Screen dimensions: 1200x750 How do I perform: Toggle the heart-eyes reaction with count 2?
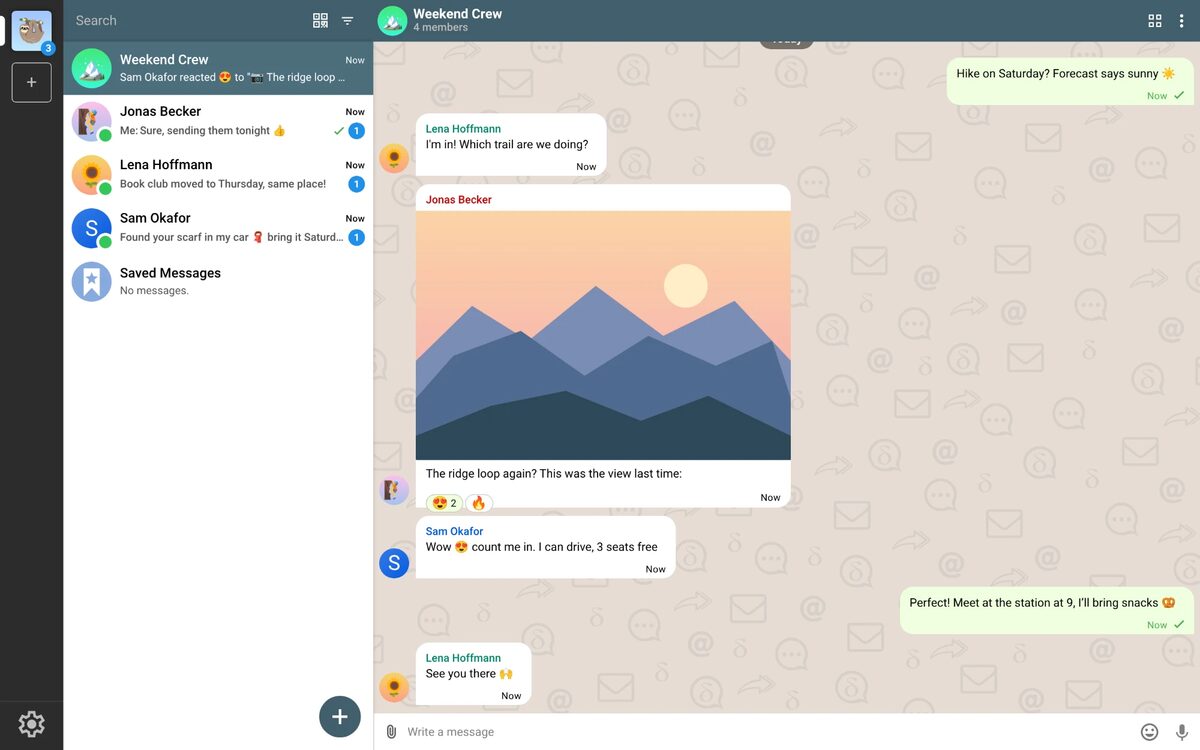(444, 503)
